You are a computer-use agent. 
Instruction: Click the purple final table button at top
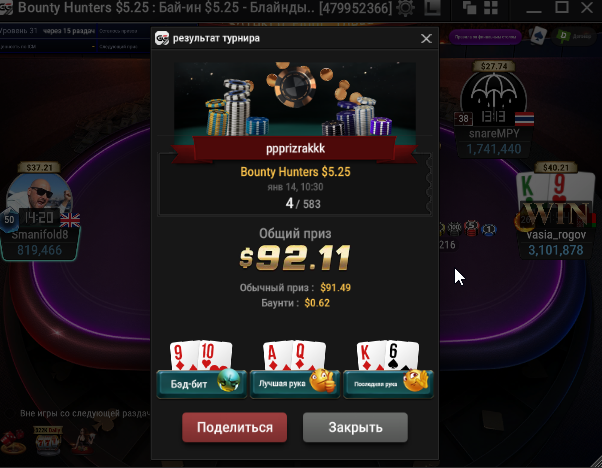coord(485,37)
